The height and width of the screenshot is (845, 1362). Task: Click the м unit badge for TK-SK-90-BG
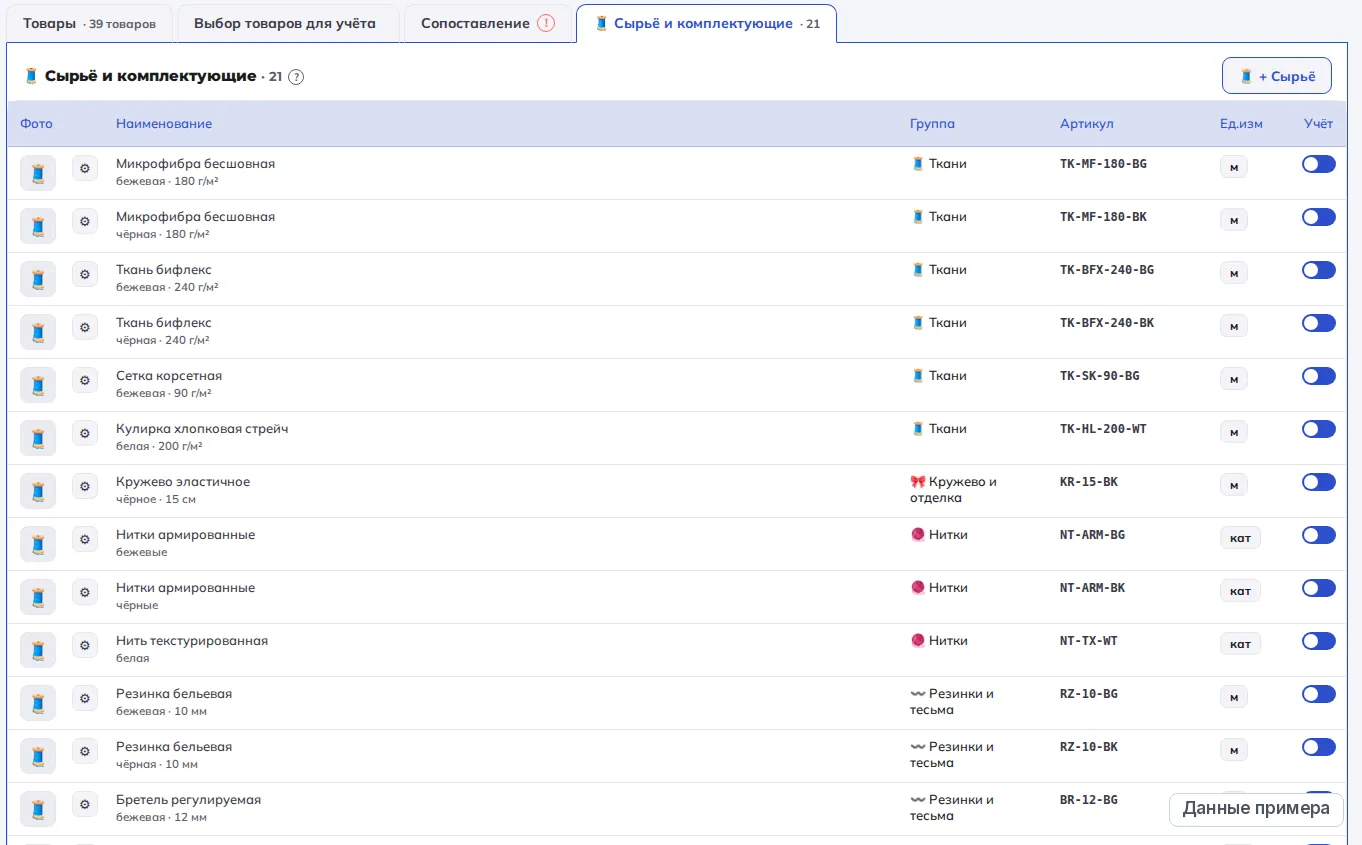[1233, 380]
